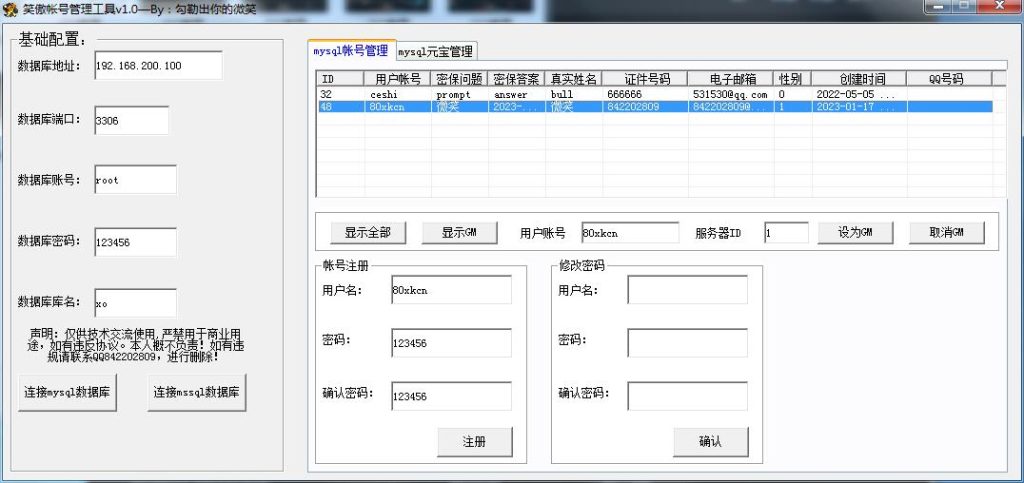Click the email cell 531530@qq.com

[729, 95]
